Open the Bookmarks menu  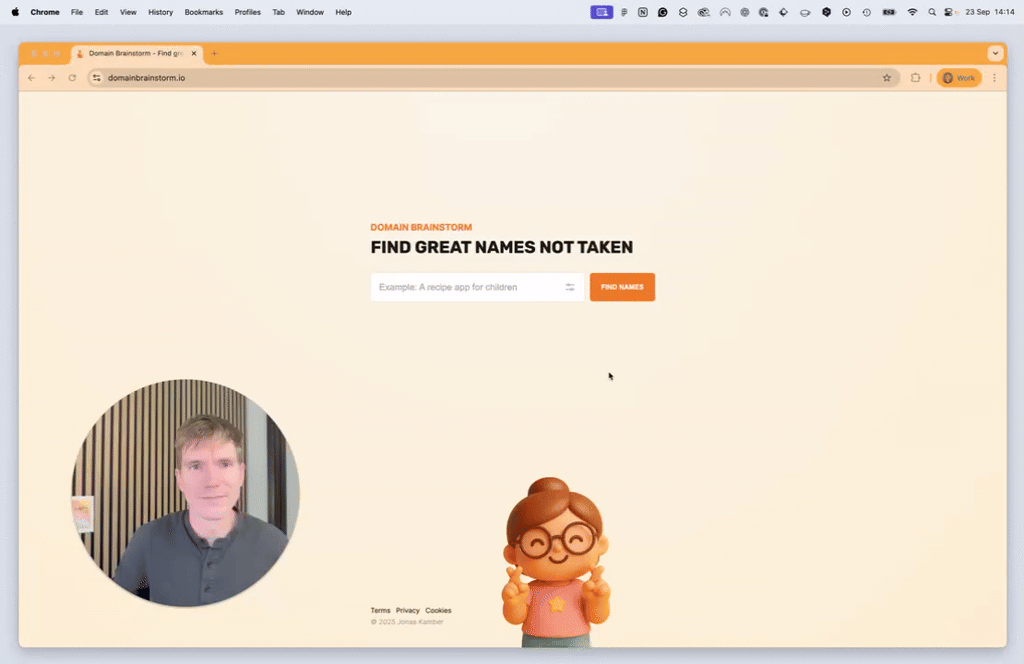[x=204, y=12]
